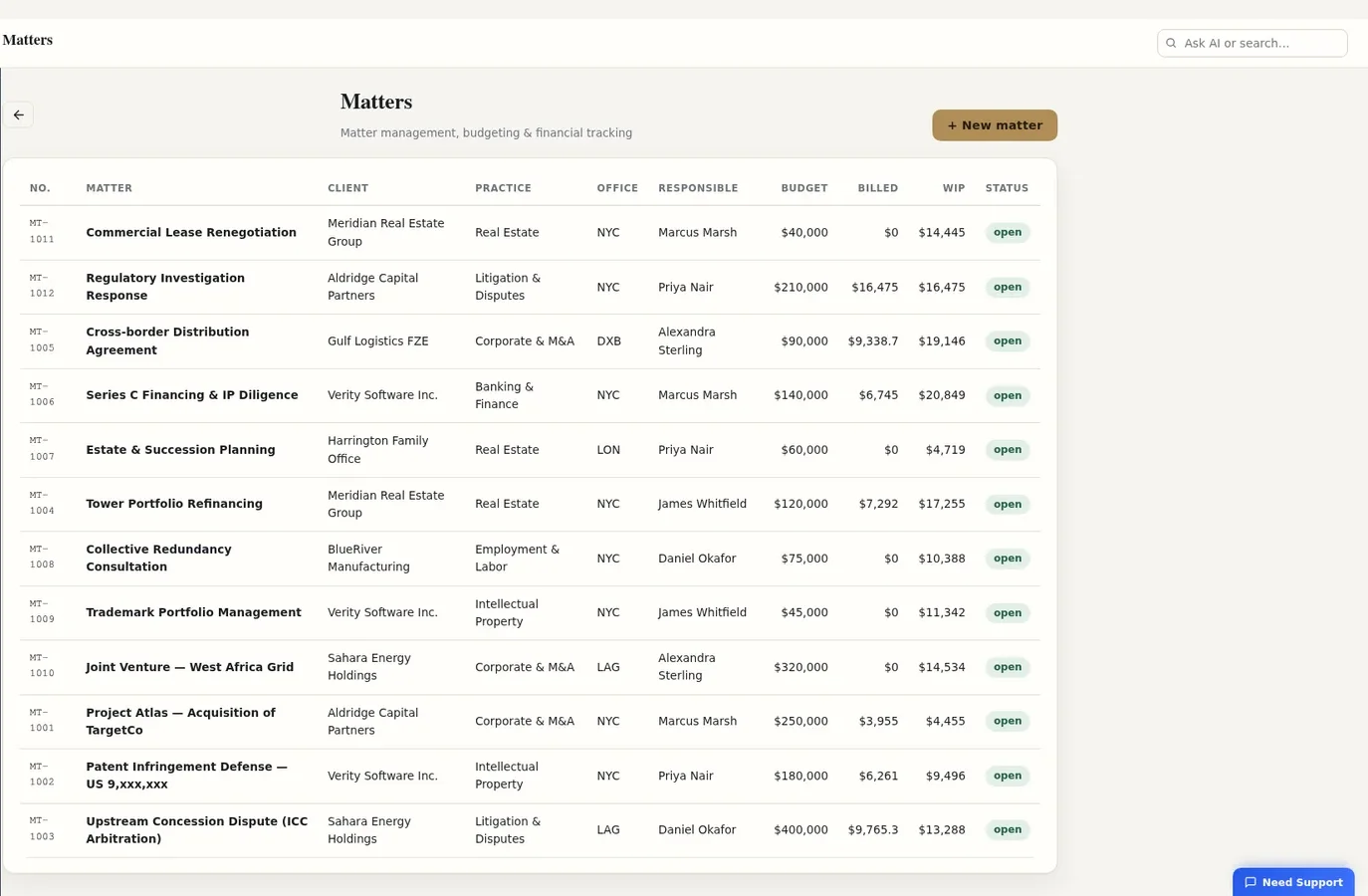
Task: Click the MATTER column header
Action: click(x=109, y=188)
